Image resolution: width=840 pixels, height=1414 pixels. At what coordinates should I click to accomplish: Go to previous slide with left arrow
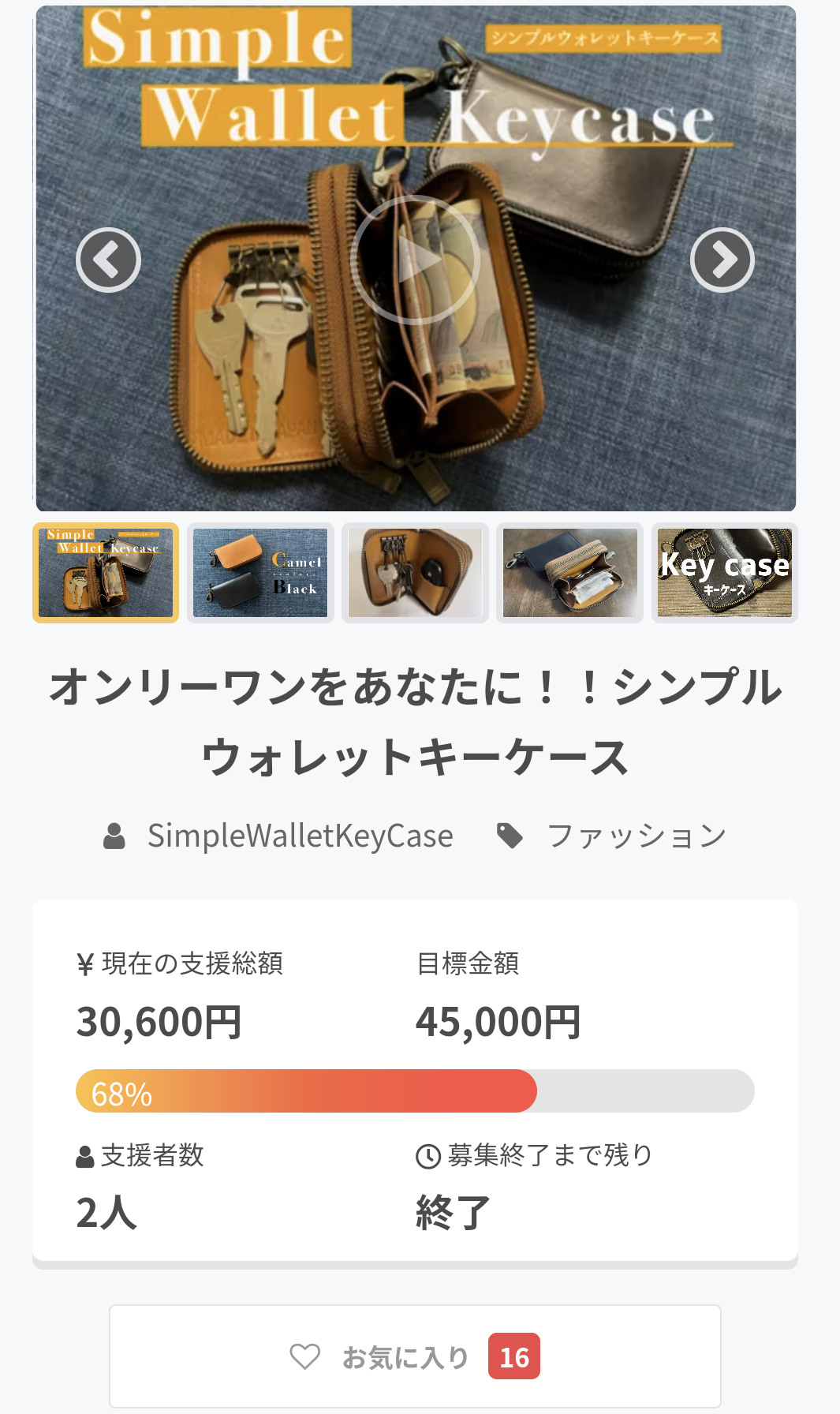(x=109, y=260)
